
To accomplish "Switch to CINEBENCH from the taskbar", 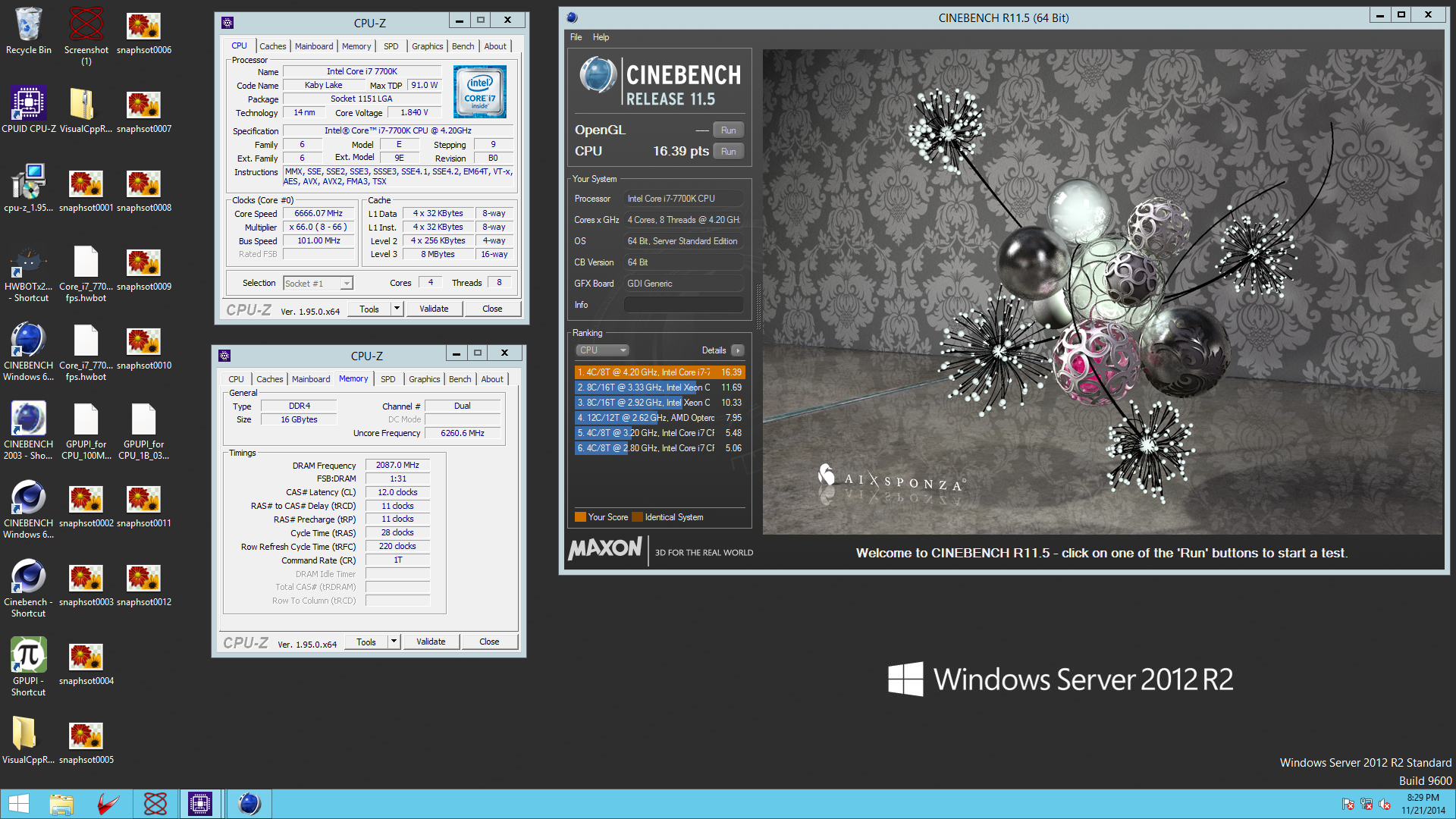I will pos(249,804).
